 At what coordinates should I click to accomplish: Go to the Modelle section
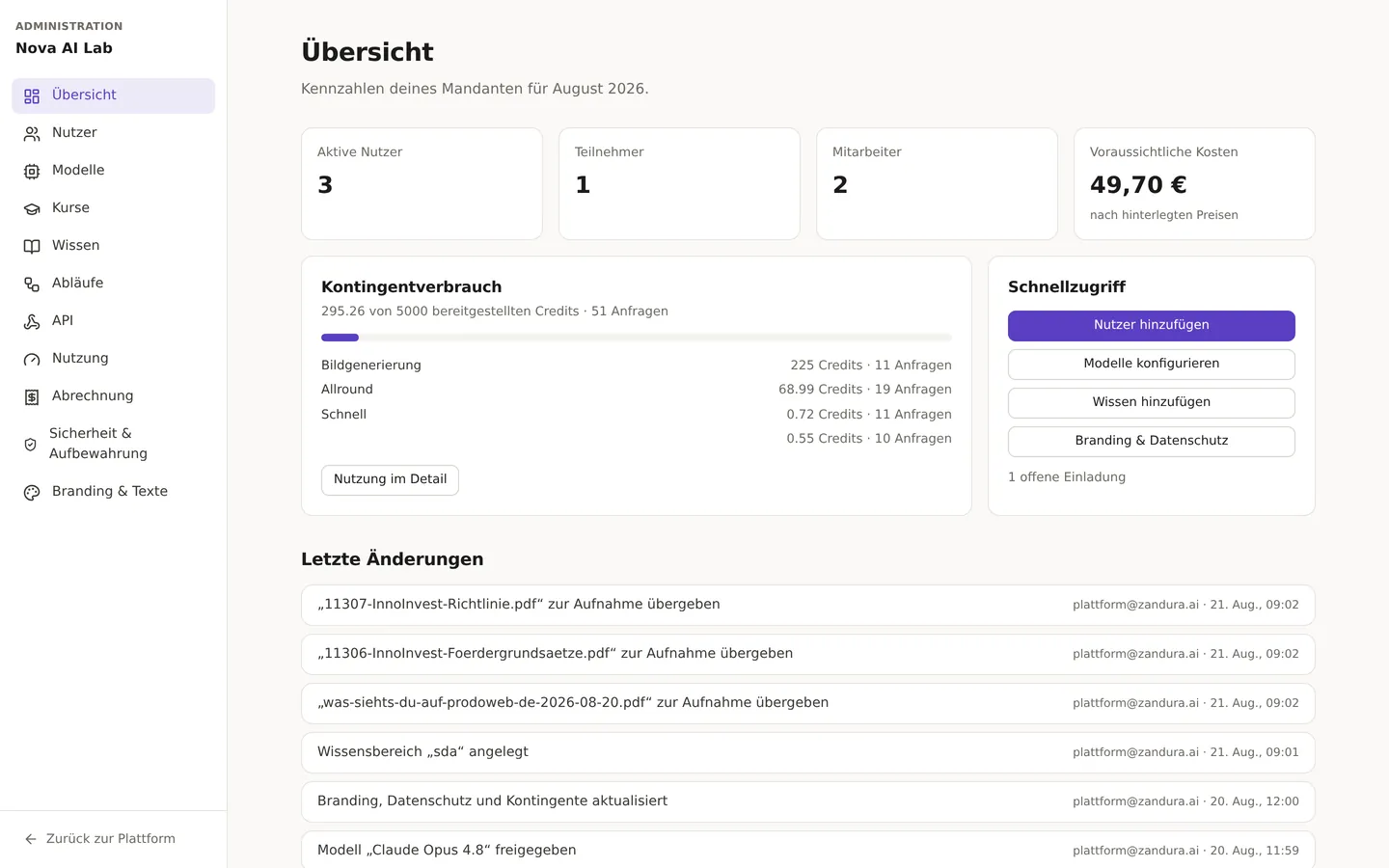pyautogui.click(x=113, y=171)
